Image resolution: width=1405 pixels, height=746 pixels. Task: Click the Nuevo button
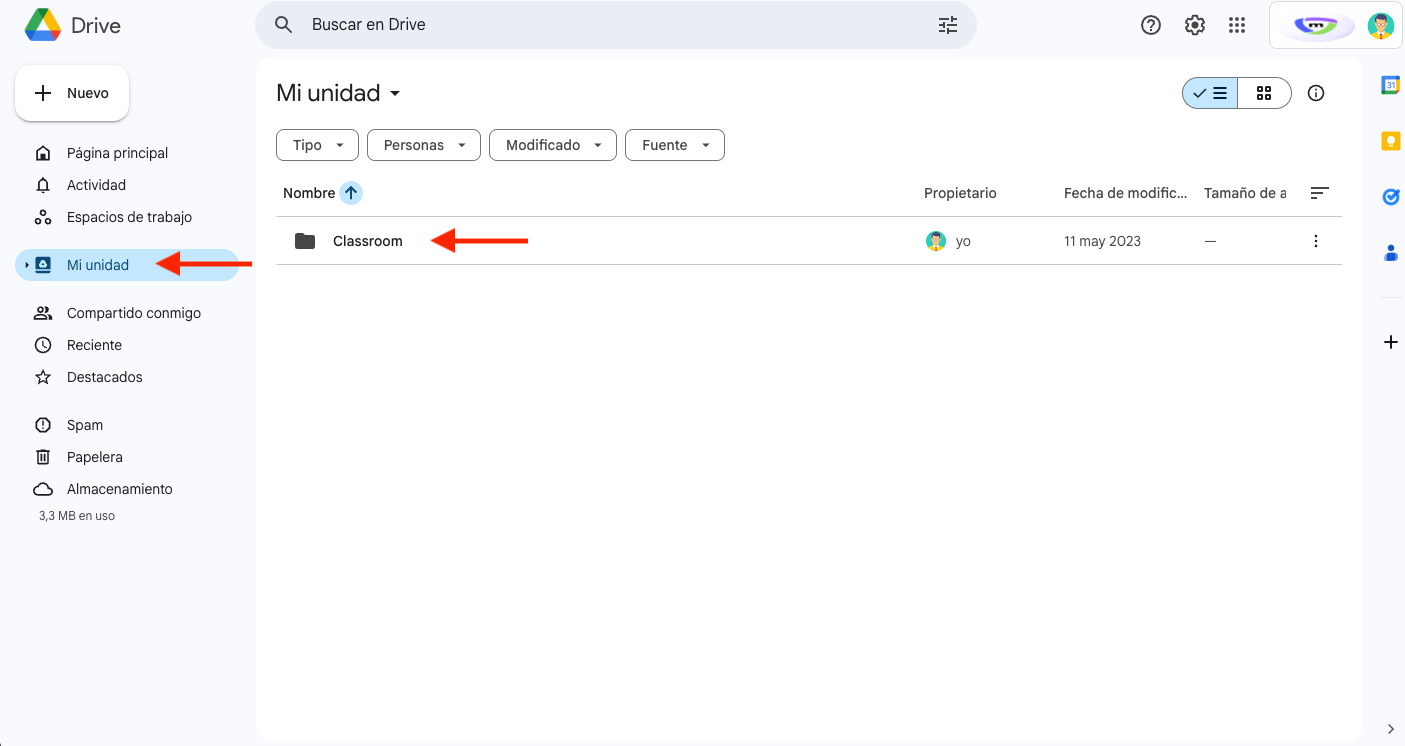pos(72,93)
